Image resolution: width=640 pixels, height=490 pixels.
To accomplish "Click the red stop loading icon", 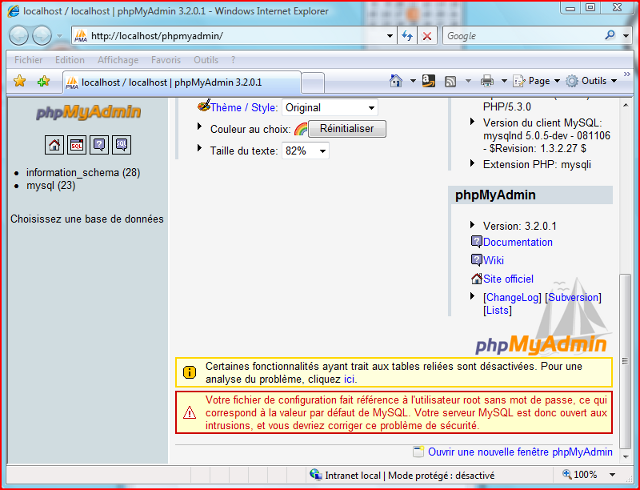I will (427, 36).
